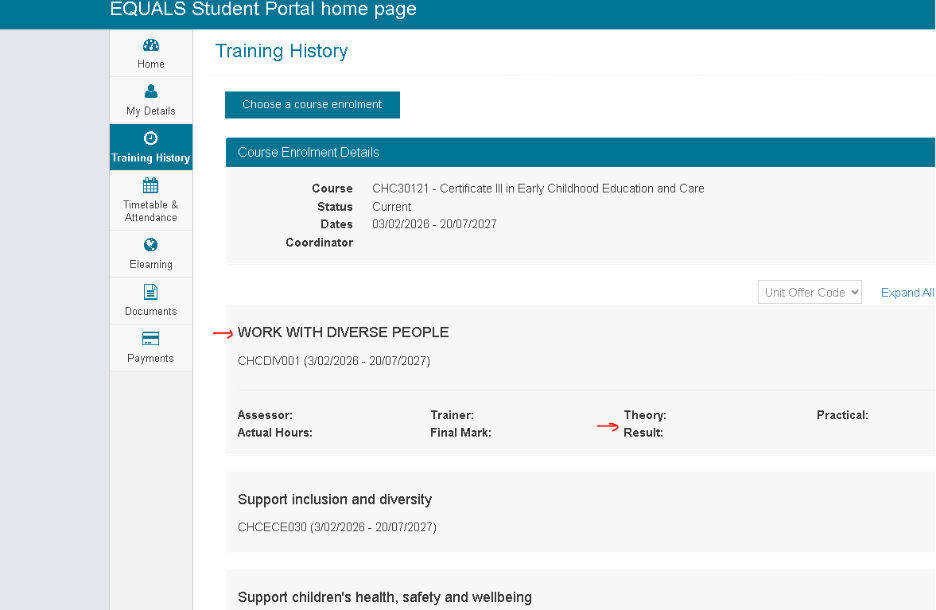Expand Support children's health, safety and wellbeing
This screenshot has height=610, width=936.
pyautogui.click(x=384, y=597)
